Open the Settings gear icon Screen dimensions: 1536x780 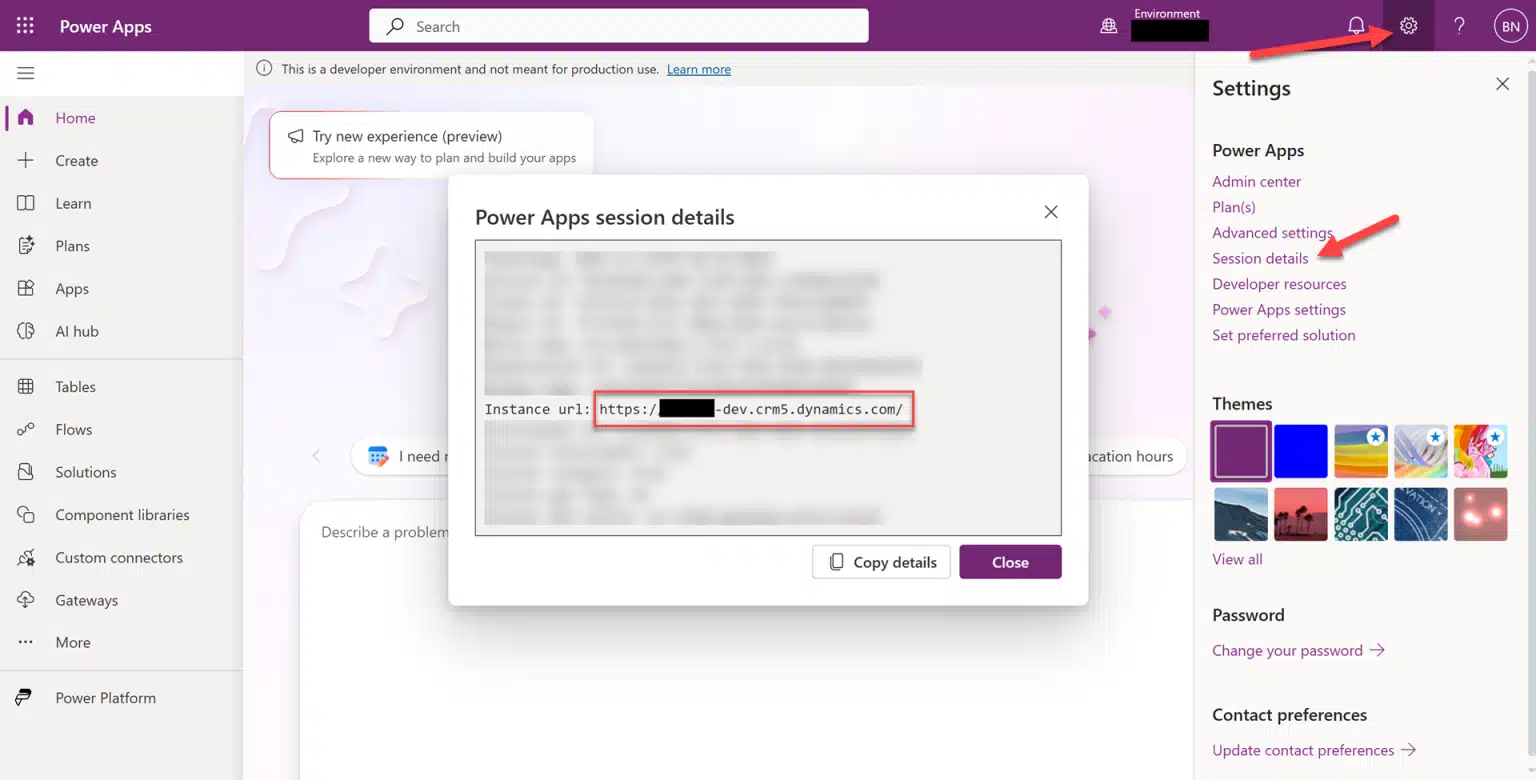1408,25
